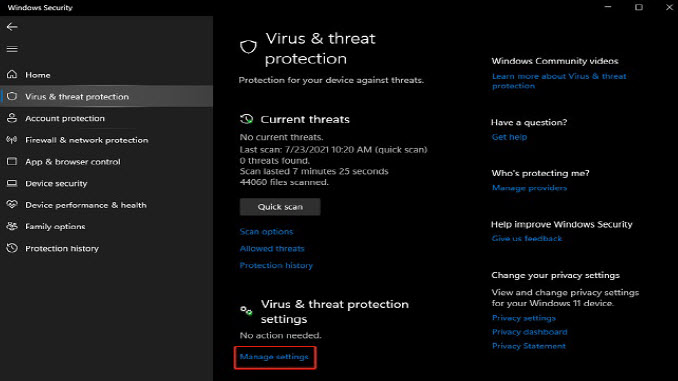Open the hamburger navigation menu icon
Viewport: 678px width, 381px height.
pyautogui.click(x=12, y=49)
